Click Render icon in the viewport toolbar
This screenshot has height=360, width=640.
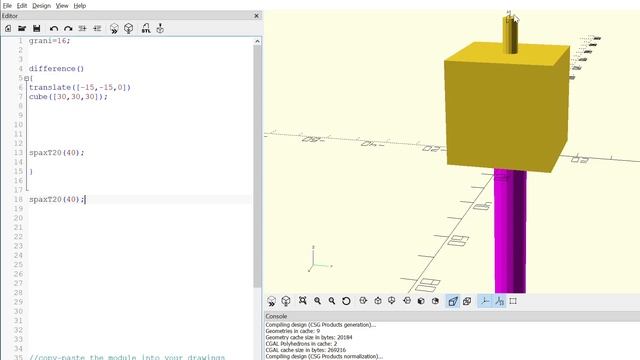tap(286, 301)
